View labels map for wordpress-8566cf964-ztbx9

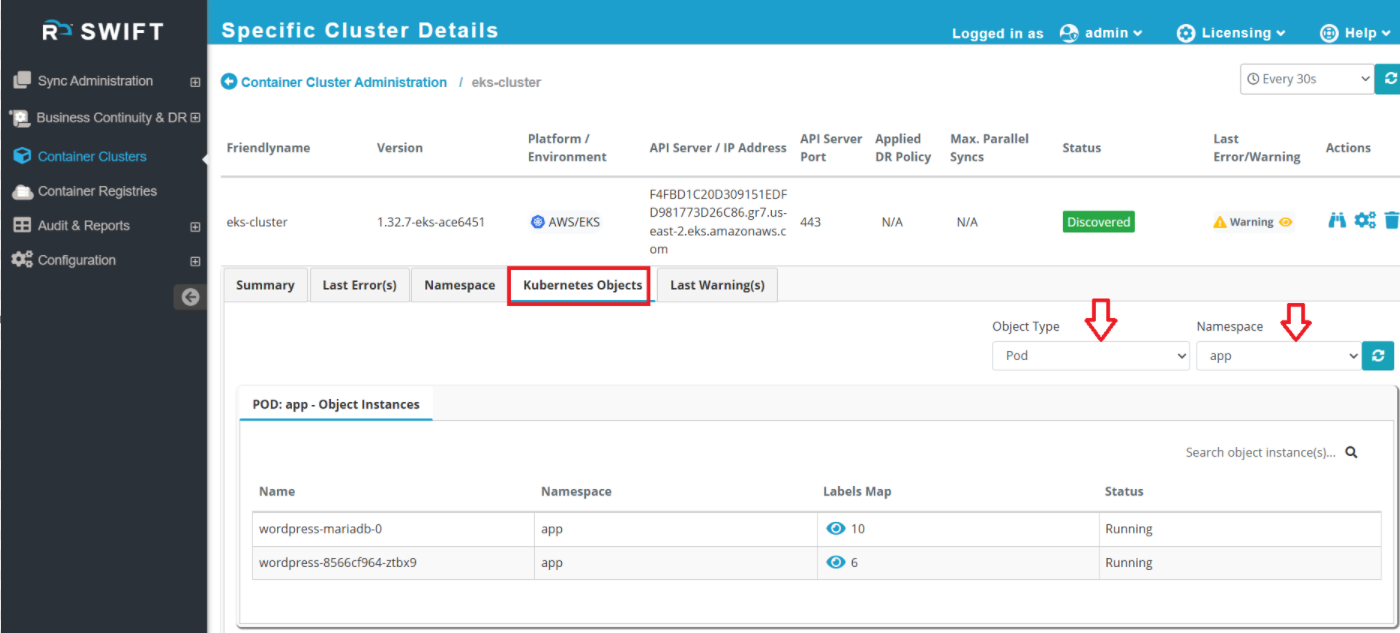coord(836,563)
